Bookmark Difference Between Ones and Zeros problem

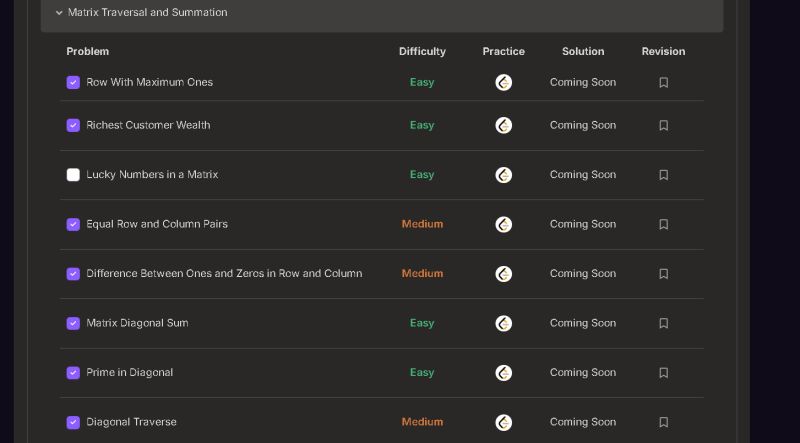point(663,274)
